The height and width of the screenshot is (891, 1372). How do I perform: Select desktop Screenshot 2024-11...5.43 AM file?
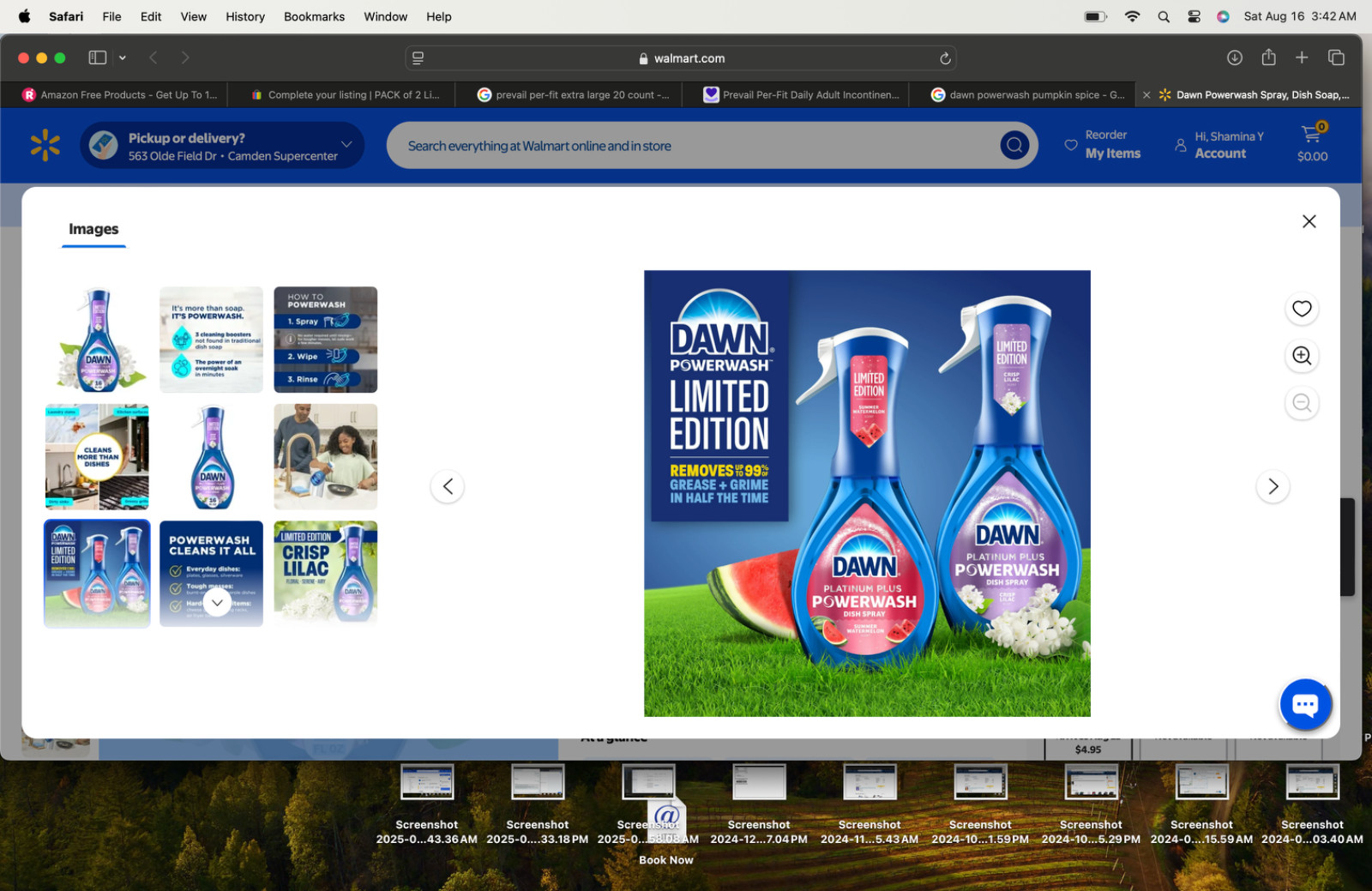coord(870,804)
